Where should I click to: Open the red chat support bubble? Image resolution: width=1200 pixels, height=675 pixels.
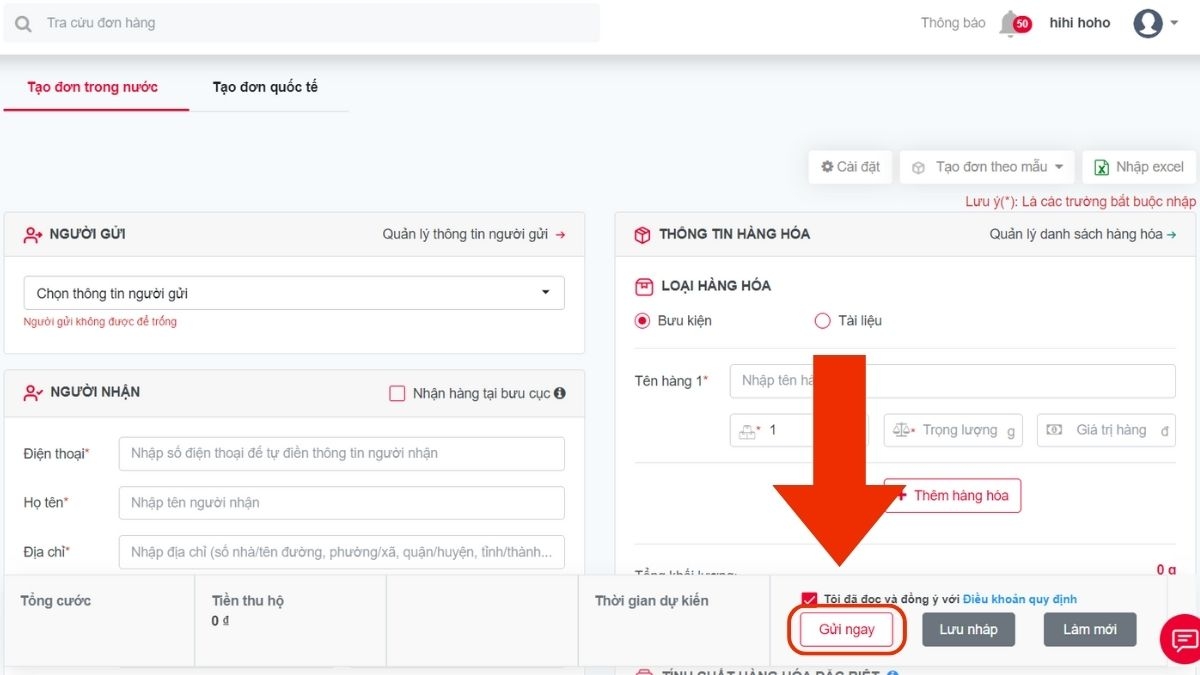point(1183,639)
